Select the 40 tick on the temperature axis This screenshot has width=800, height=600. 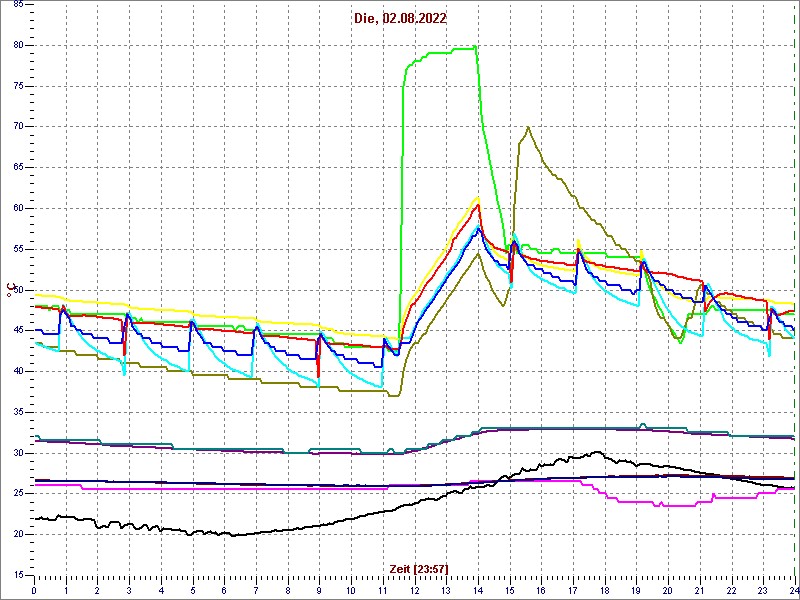click(17, 371)
